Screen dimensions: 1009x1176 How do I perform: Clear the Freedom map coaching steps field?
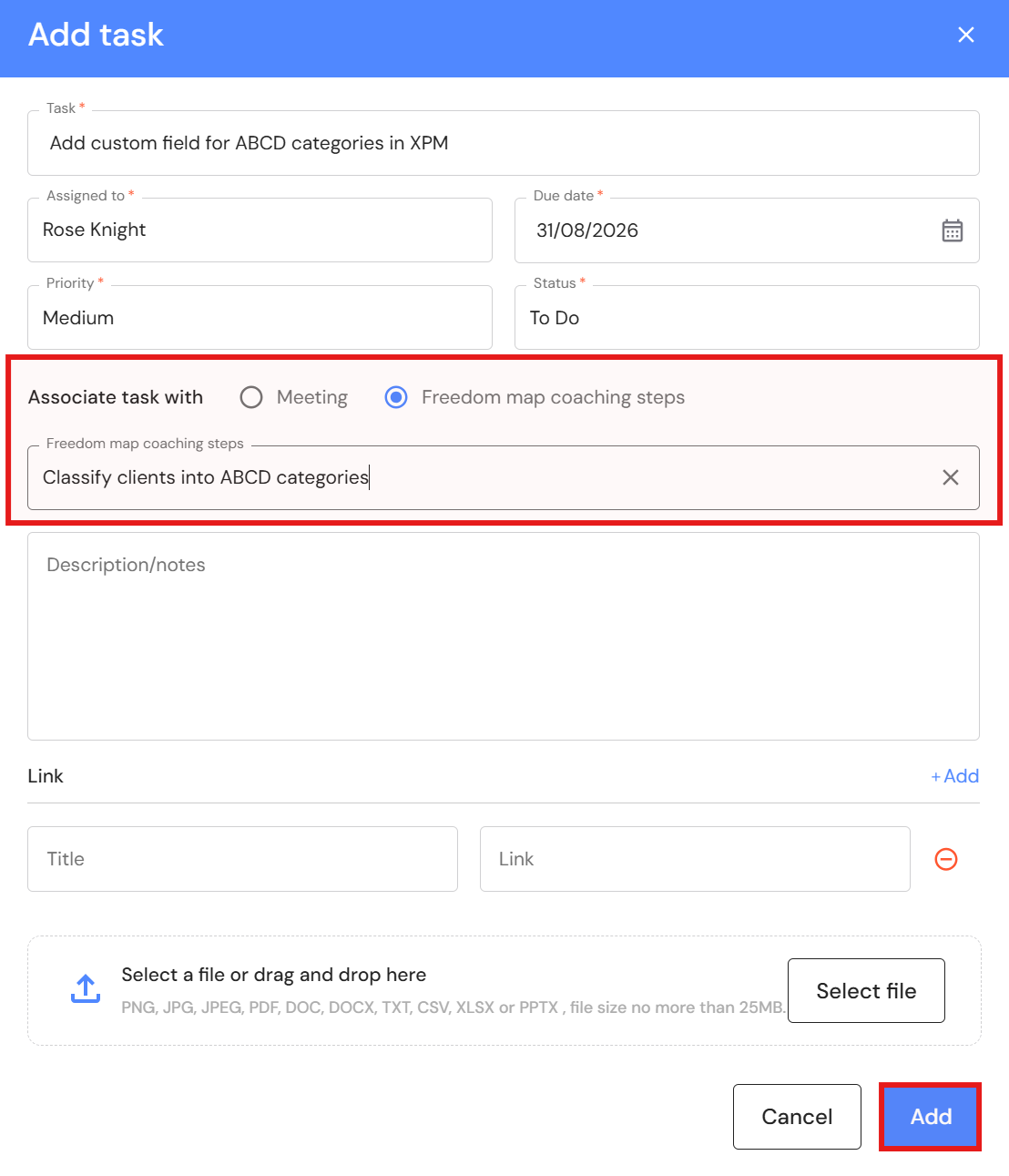950,477
